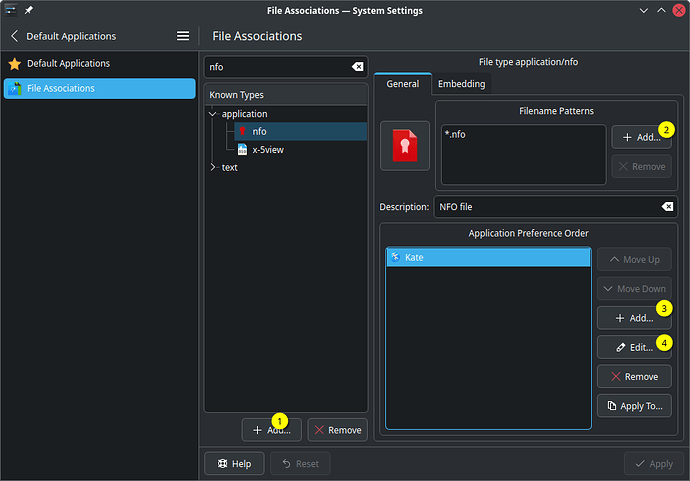Select Kate in the application preference list
Image resolution: width=690 pixels, height=481 pixels.
click(488, 257)
